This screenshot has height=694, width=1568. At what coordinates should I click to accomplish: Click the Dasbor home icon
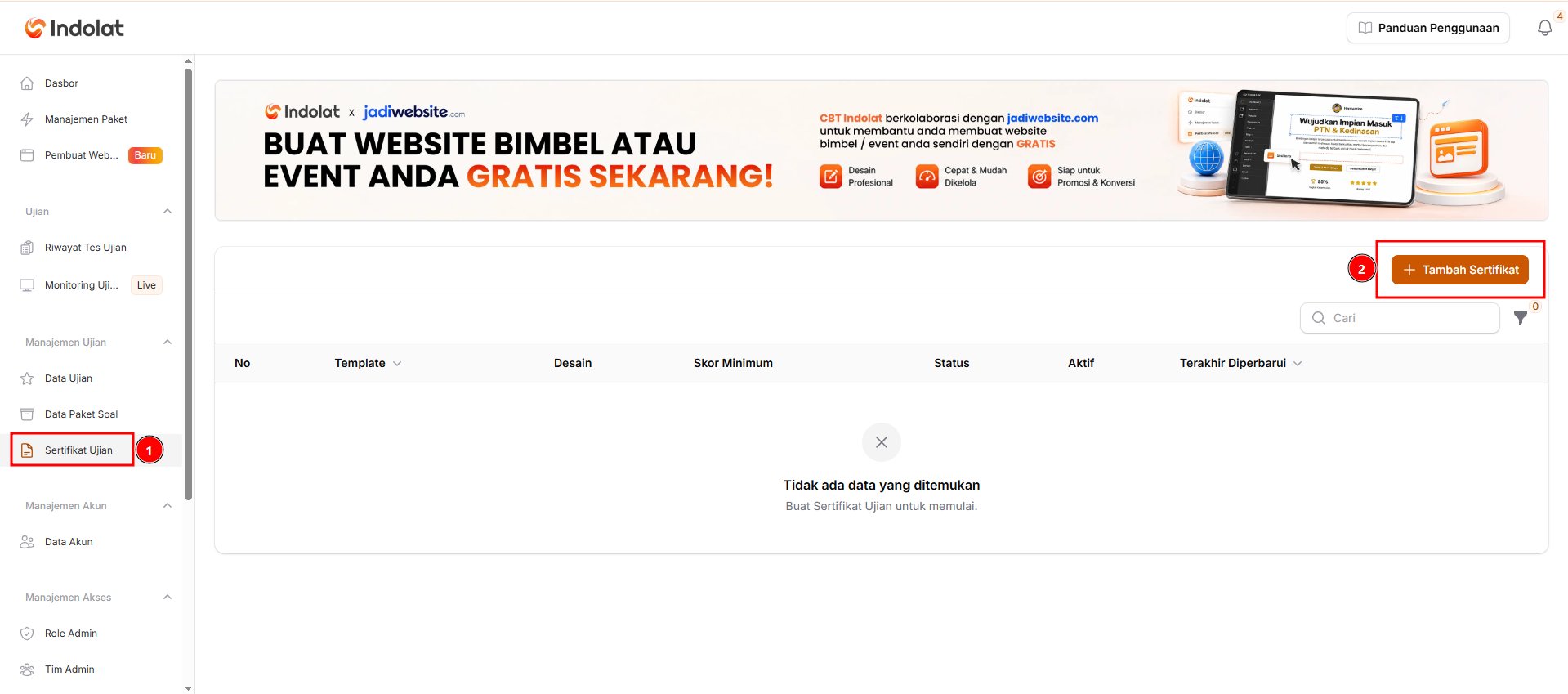coord(27,83)
